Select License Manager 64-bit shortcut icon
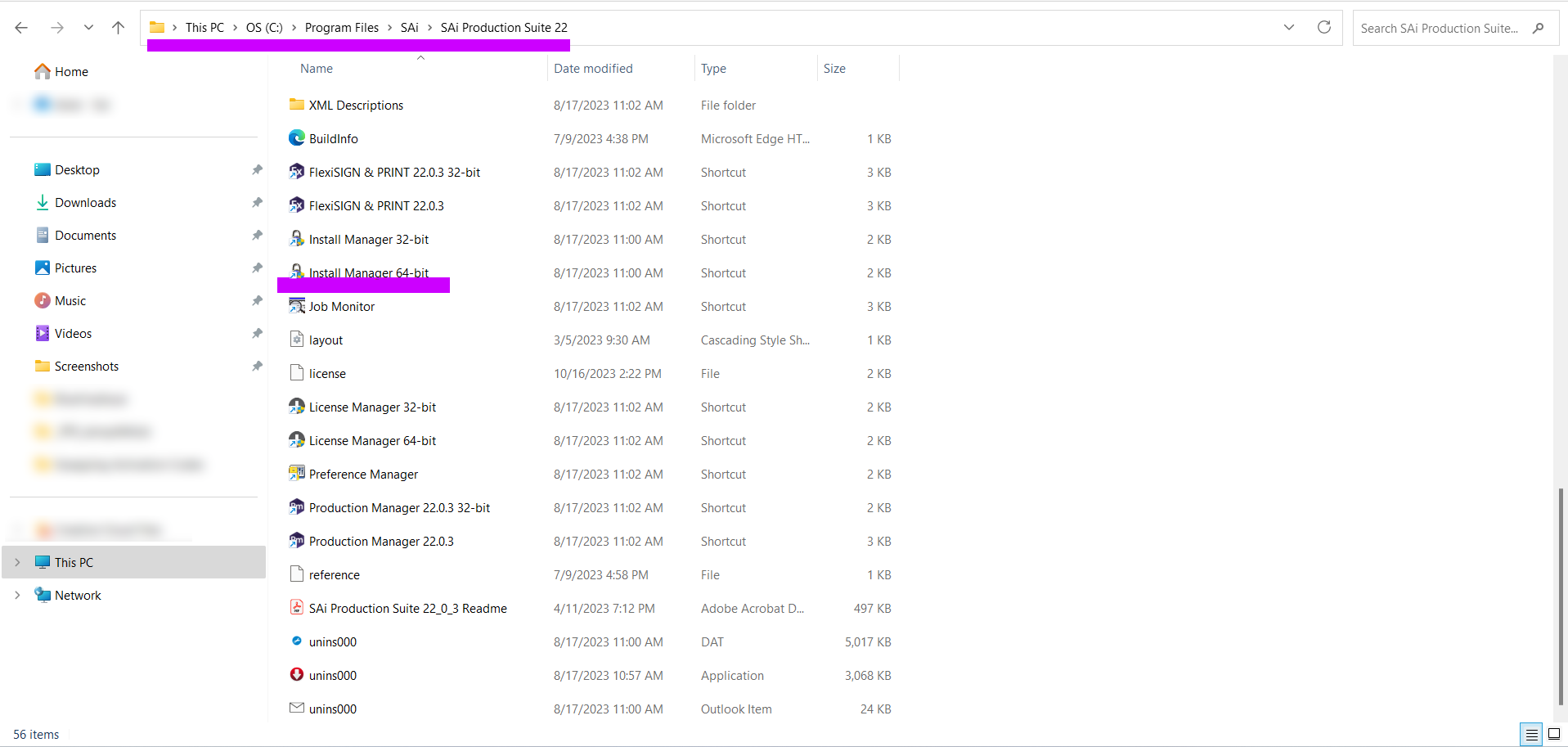 click(x=297, y=440)
